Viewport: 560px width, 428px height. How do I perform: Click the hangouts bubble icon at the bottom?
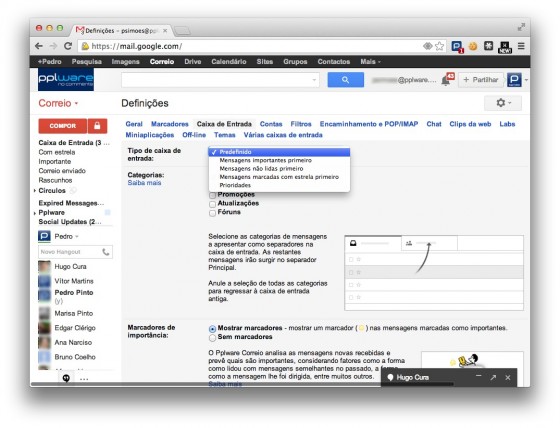[66, 378]
